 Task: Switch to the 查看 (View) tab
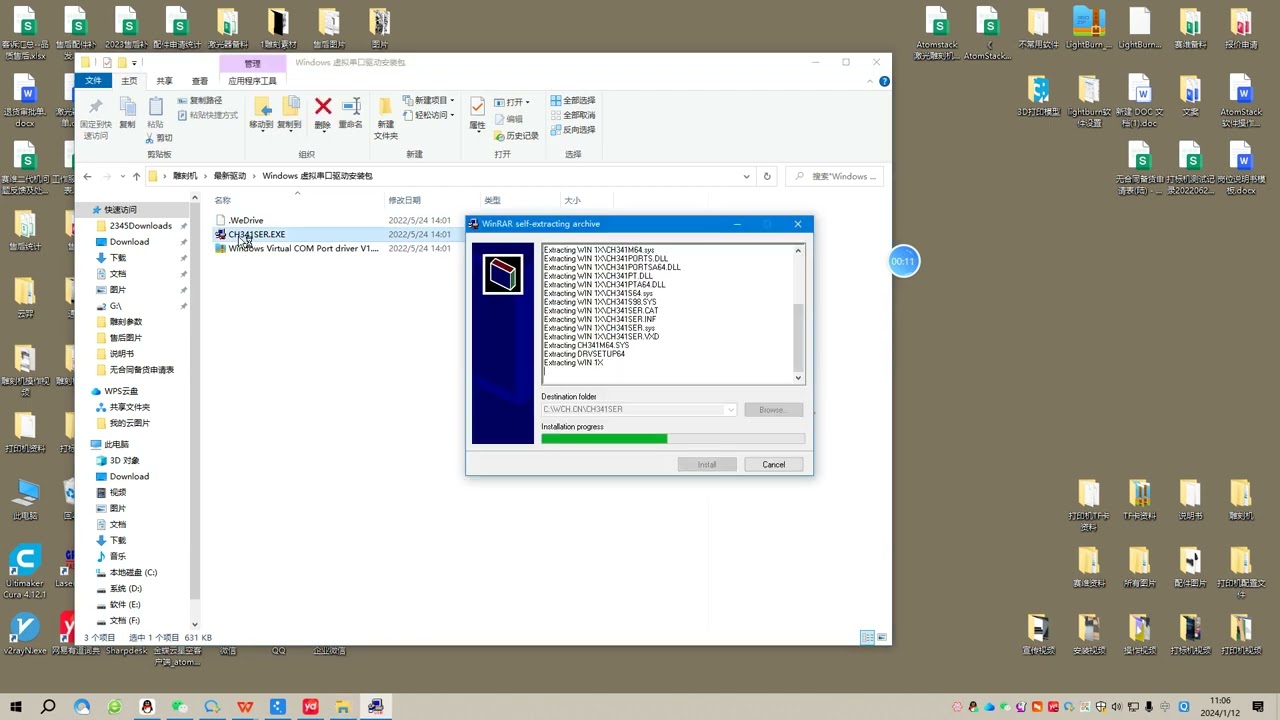click(x=200, y=81)
